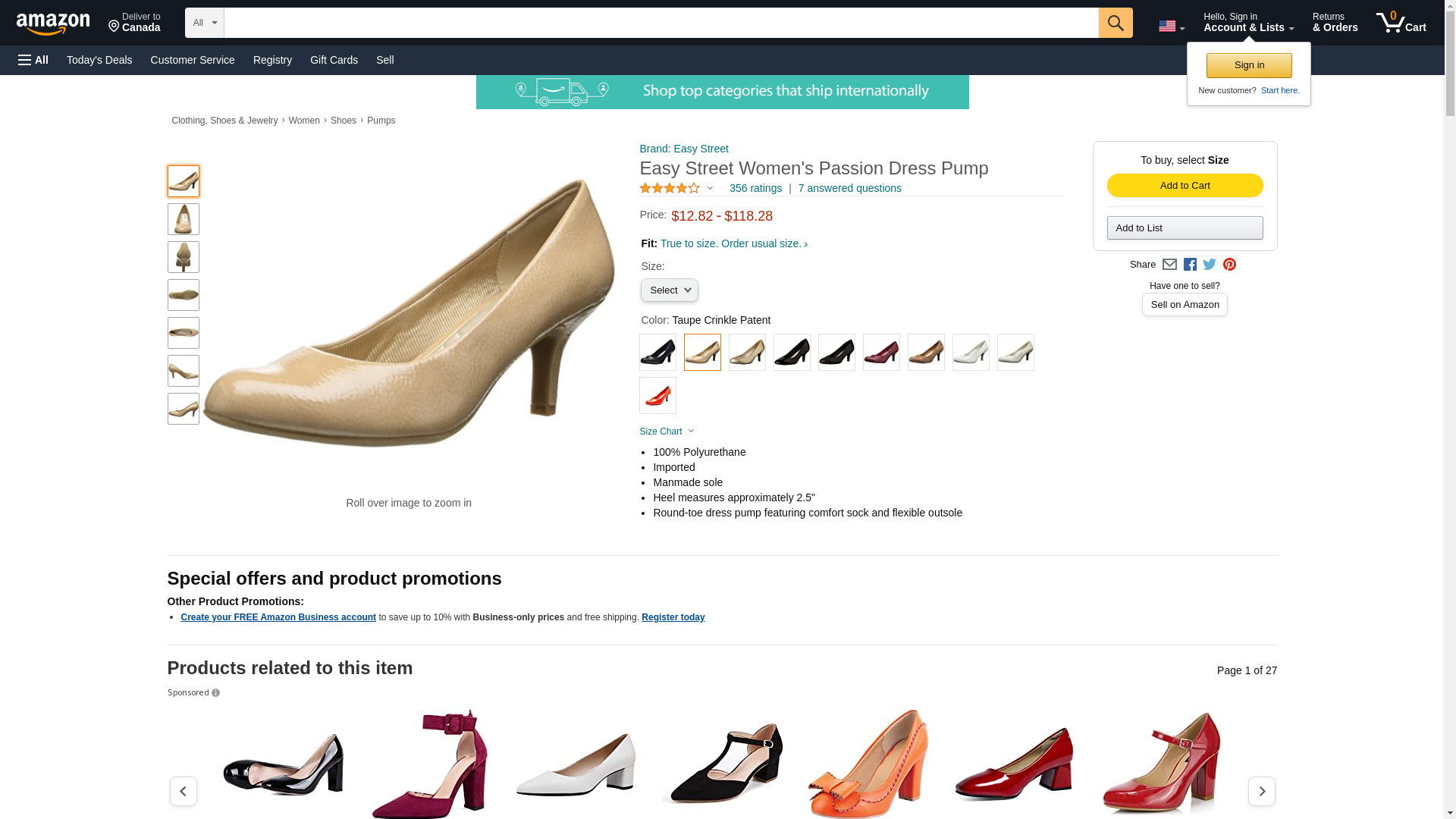1456x819 pixels.
Task: Click the search magnifier button
Action: pos(1116,23)
